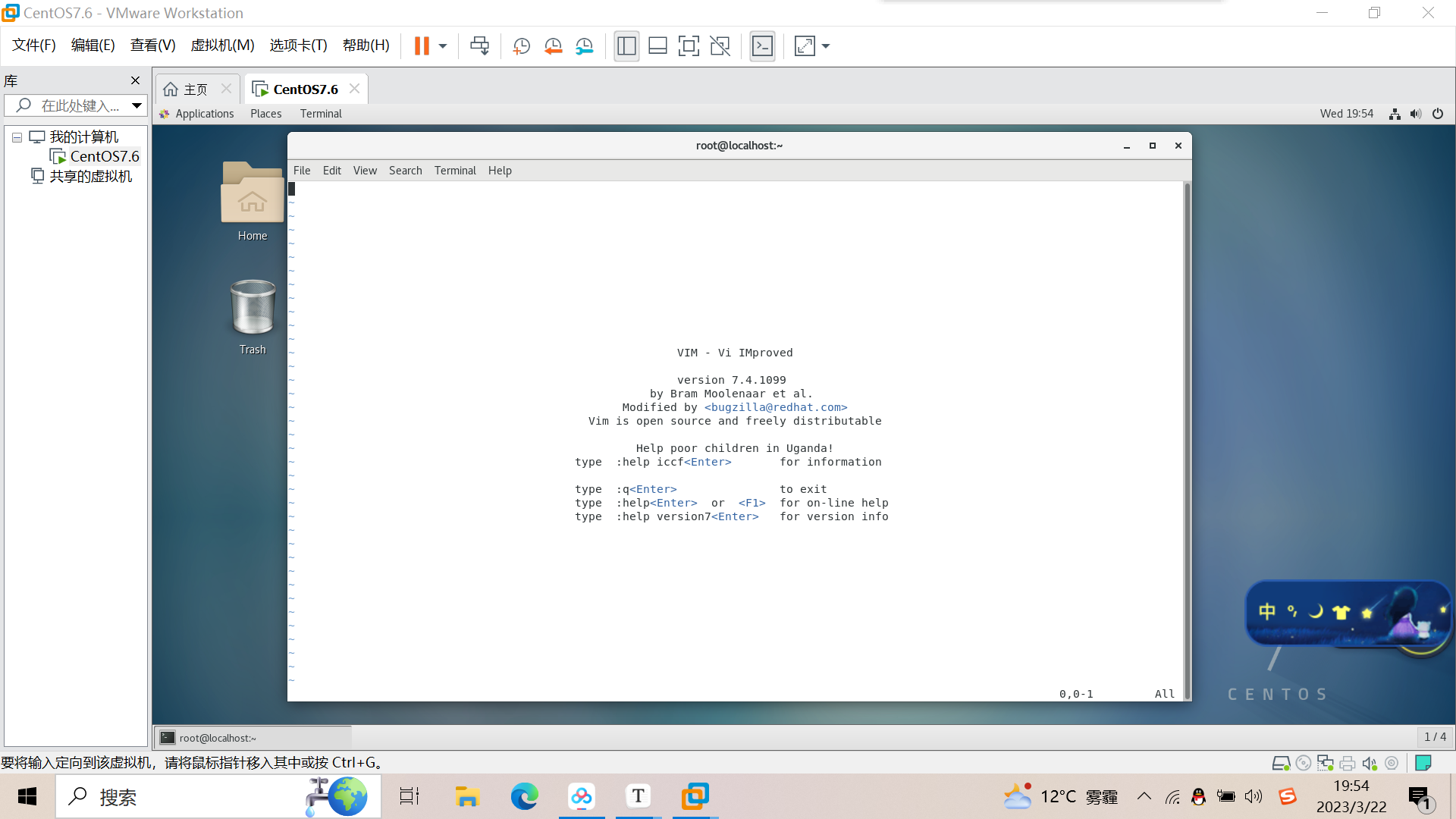Click the take snapshot icon
The width and height of the screenshot is (1456, 819).
click(521, 46)
